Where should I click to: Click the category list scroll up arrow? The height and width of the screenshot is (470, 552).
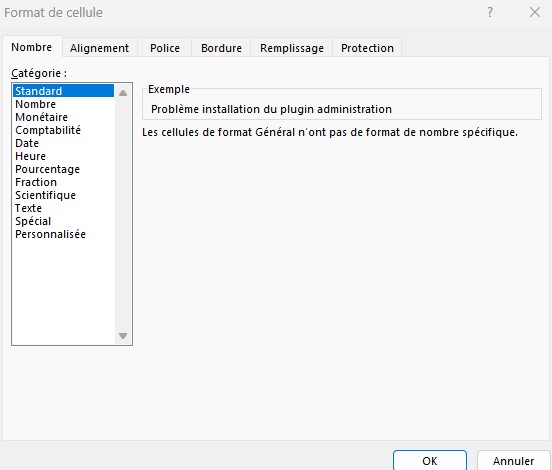click(123, 93)
